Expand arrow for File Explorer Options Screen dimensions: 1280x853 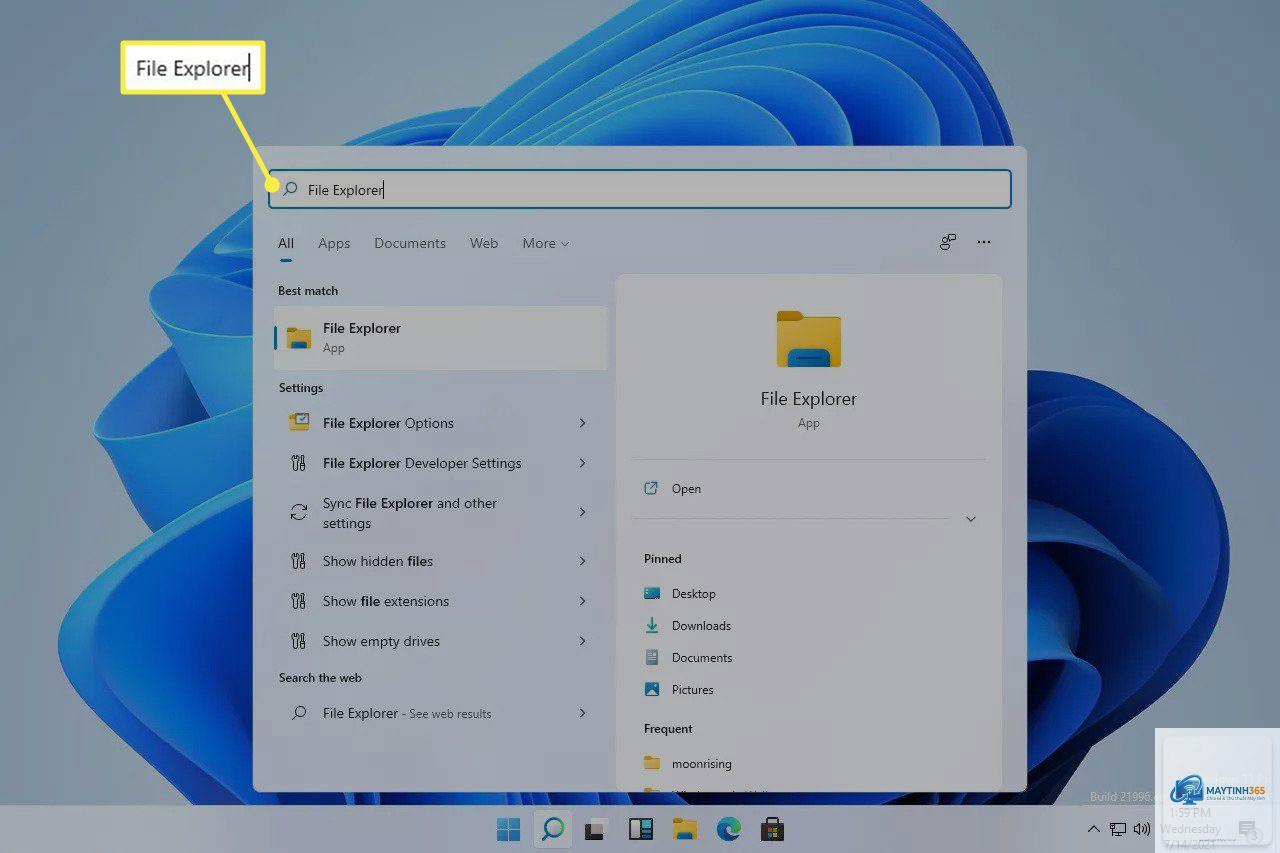[582, 423]
